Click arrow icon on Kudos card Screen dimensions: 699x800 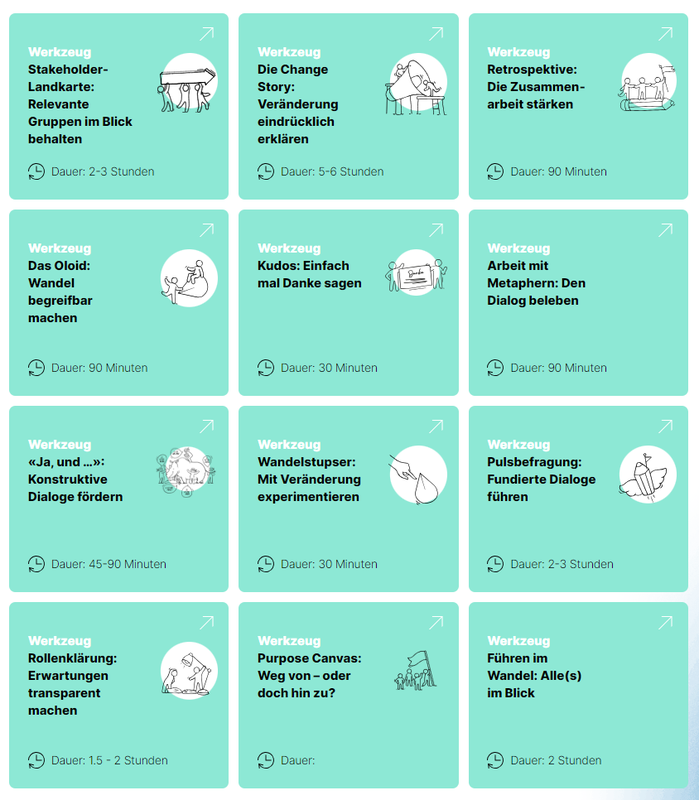coord(437,230)
